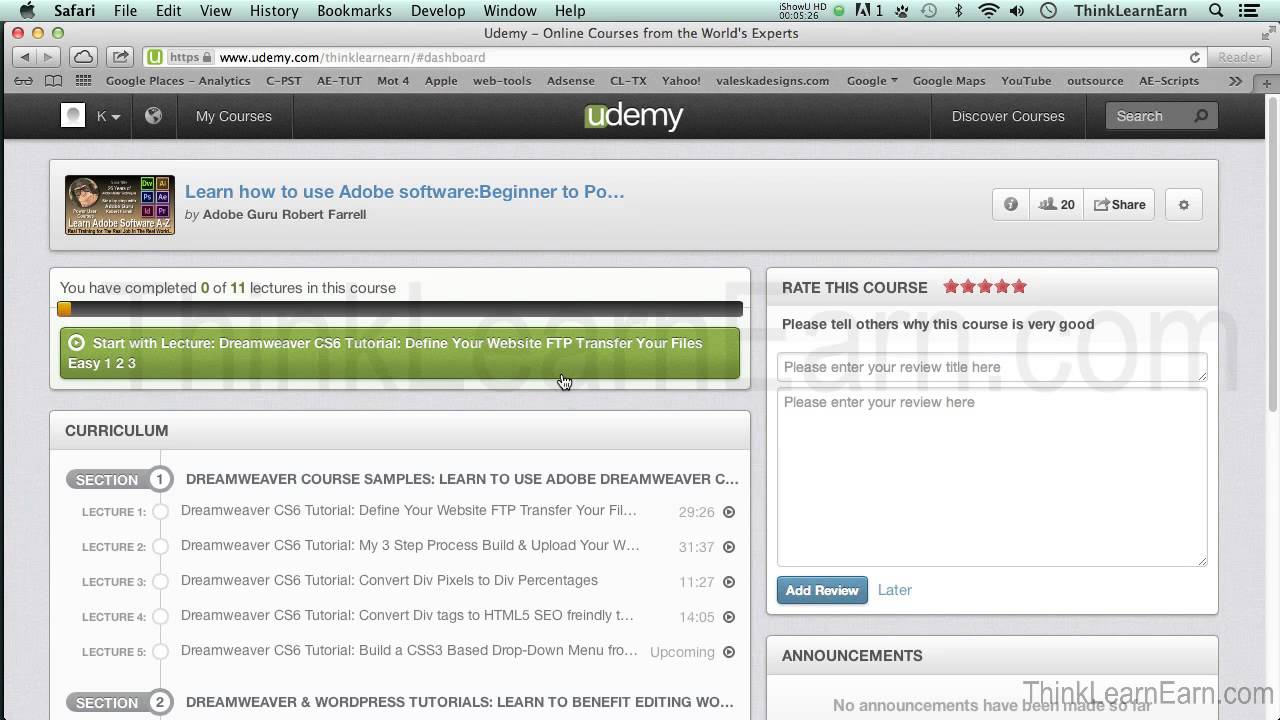Click play icon for Lecture 5

coord(729,652)
